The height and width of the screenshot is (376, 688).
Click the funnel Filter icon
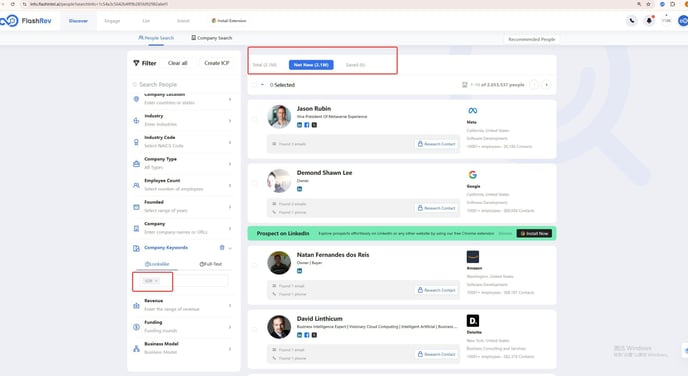pyautogui.click(x=136, y=63)
